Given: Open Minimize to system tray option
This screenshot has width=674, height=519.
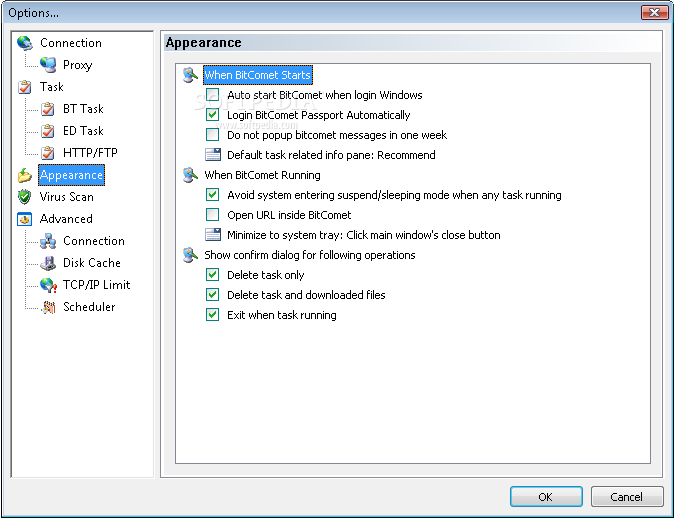Looking at the screenshot, I should click(x=364, y=235).
